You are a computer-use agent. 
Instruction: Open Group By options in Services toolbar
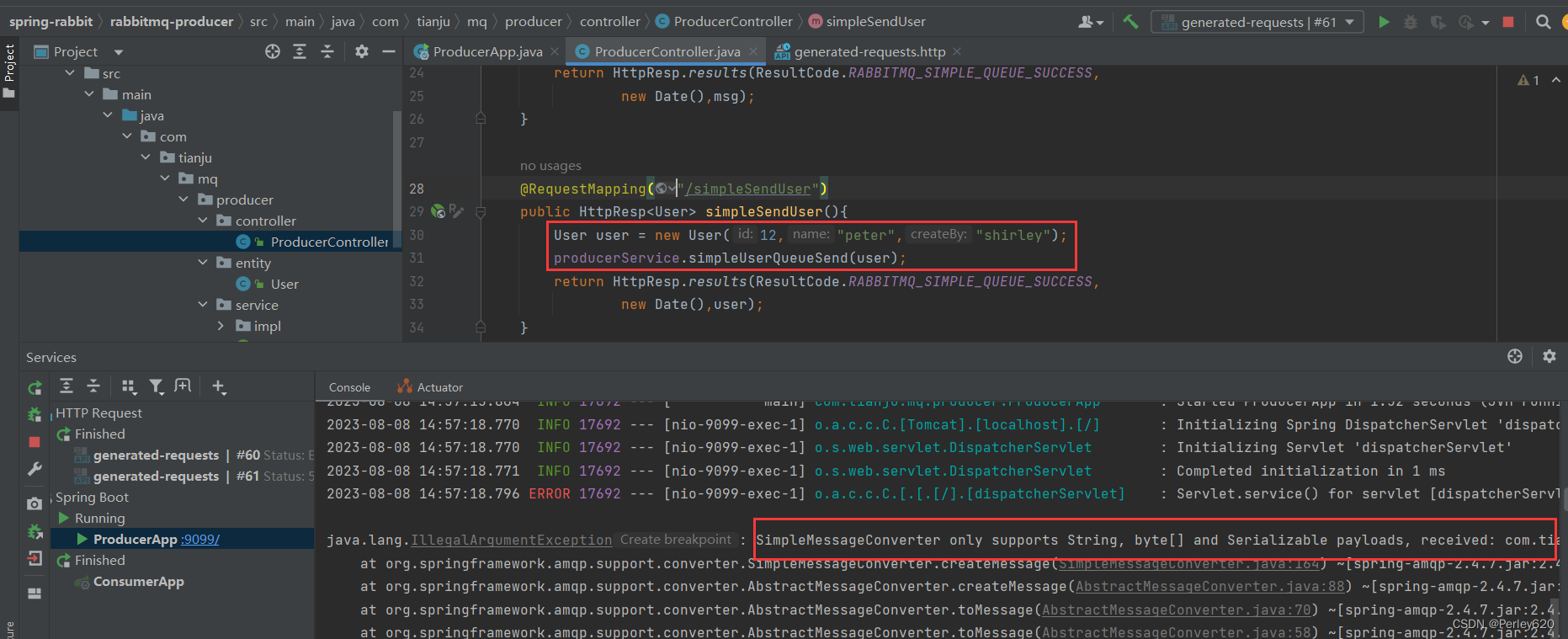pos(129,386)
